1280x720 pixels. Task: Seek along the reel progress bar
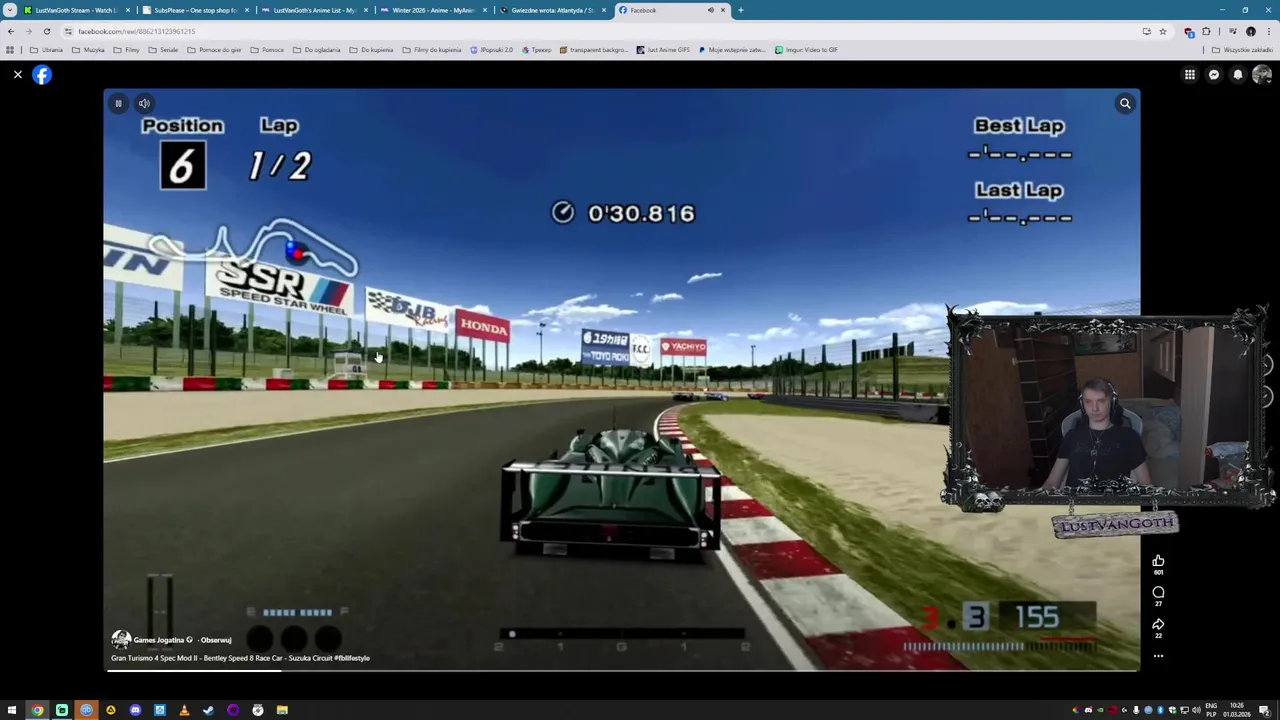coord(622,670)
